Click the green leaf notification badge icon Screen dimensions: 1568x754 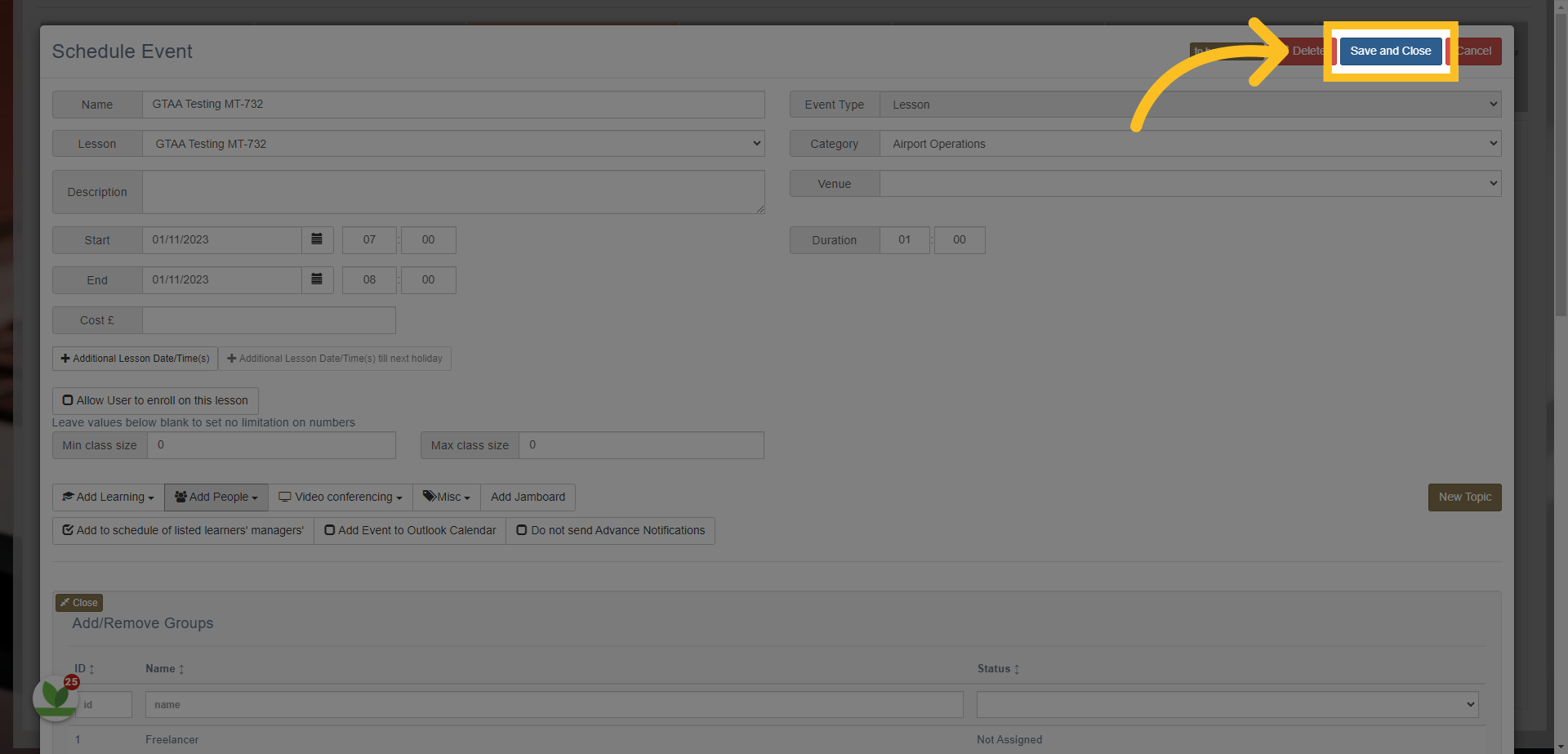(x=55, y=697)
